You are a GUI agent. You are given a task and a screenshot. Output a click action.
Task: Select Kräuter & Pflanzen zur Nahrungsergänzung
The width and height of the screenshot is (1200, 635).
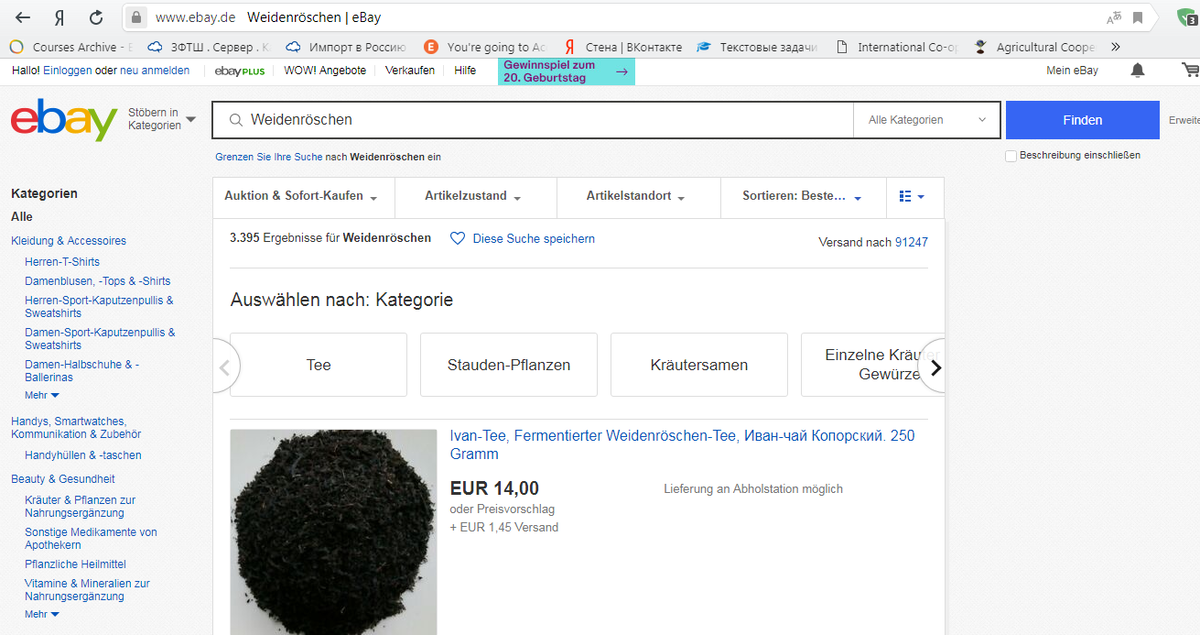80,506
